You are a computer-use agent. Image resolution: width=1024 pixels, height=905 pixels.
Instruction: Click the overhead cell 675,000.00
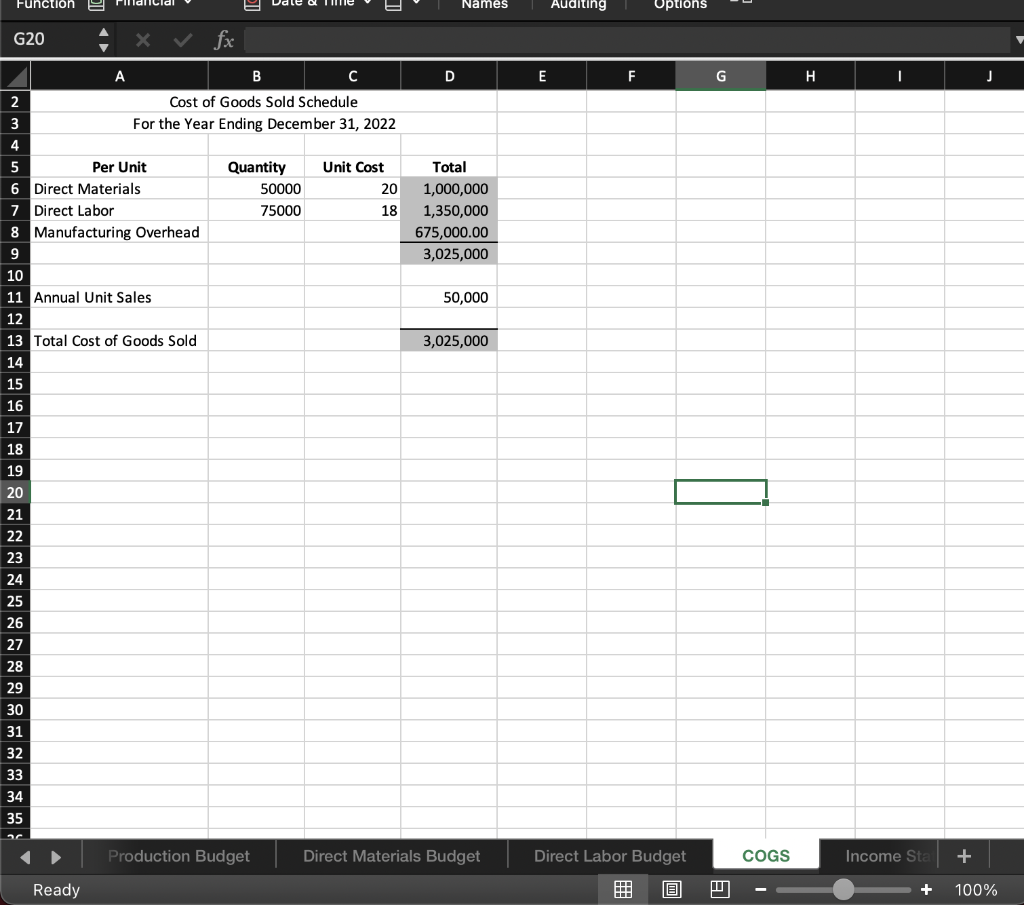coord(449,232)
